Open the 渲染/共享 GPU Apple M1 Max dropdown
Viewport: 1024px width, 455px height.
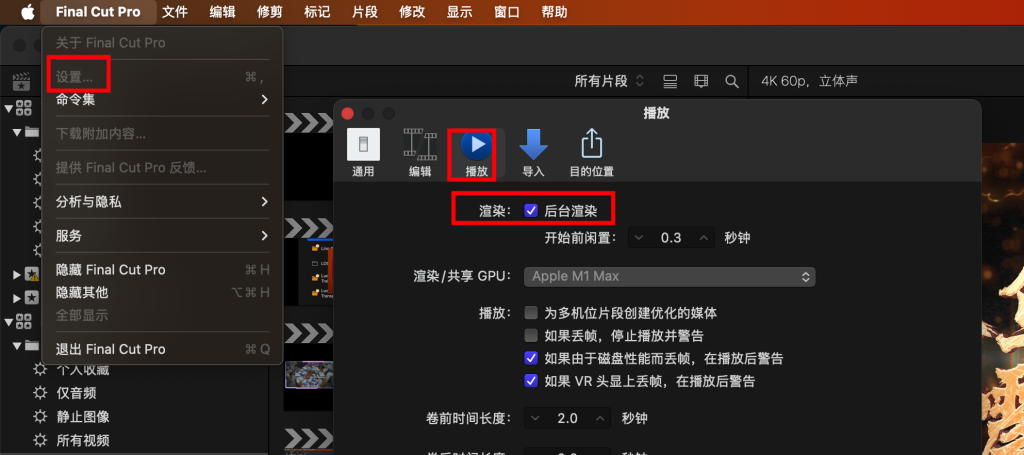669,276
